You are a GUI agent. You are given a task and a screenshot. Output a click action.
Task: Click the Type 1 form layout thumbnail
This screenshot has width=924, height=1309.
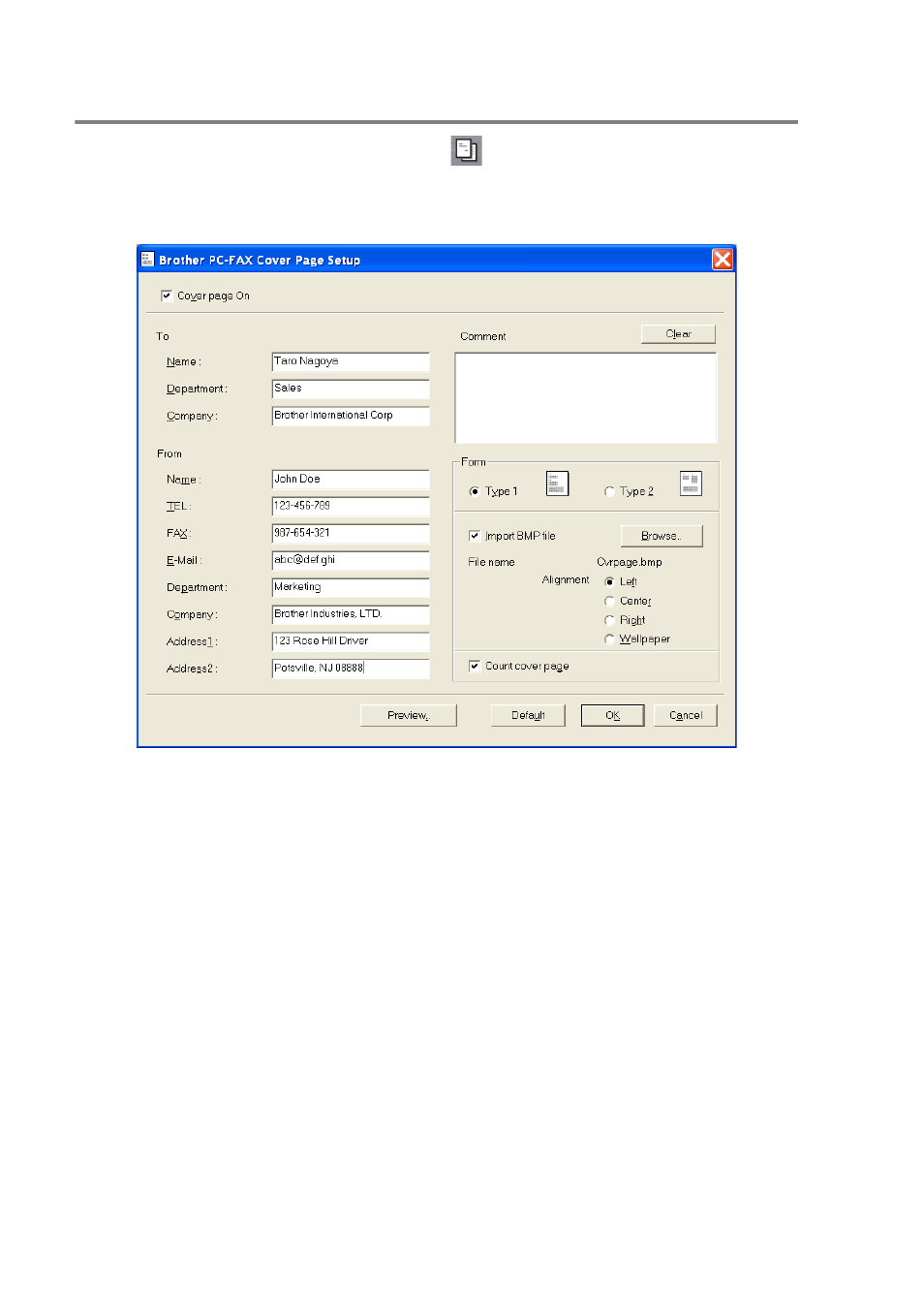(x=557, y=483)
